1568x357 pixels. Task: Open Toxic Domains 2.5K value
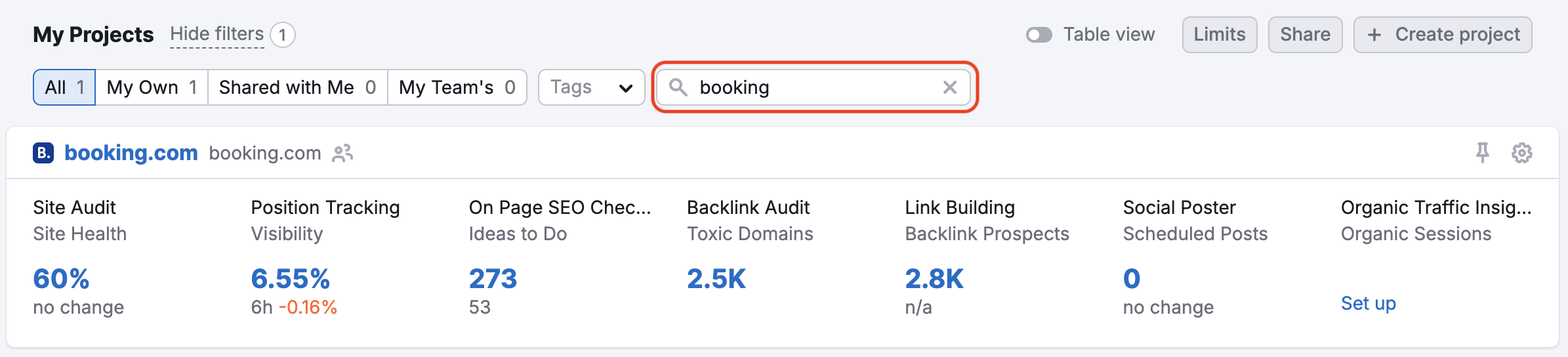(x=716, y=279)
